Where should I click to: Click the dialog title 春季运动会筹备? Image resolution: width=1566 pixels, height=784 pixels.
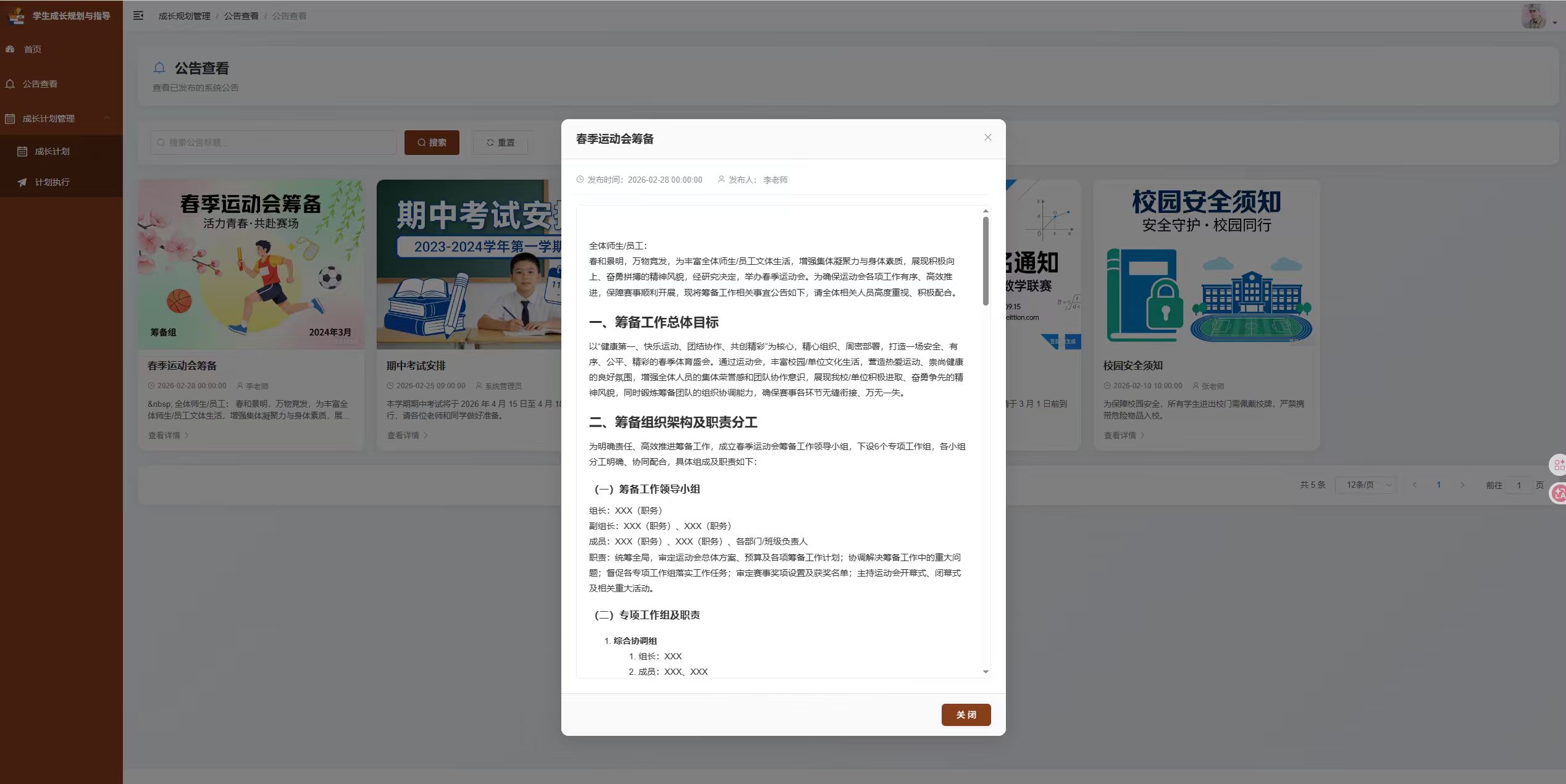pyautogui.click(x=614, y=139)
